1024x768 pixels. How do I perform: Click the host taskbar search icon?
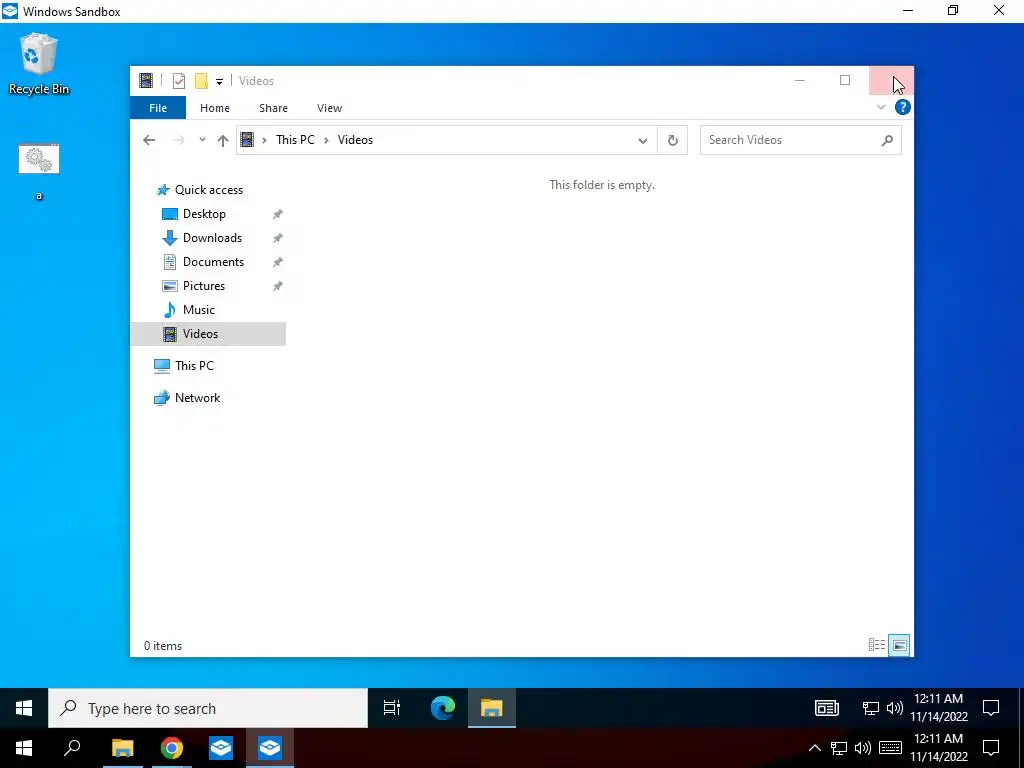coord(72,748)
